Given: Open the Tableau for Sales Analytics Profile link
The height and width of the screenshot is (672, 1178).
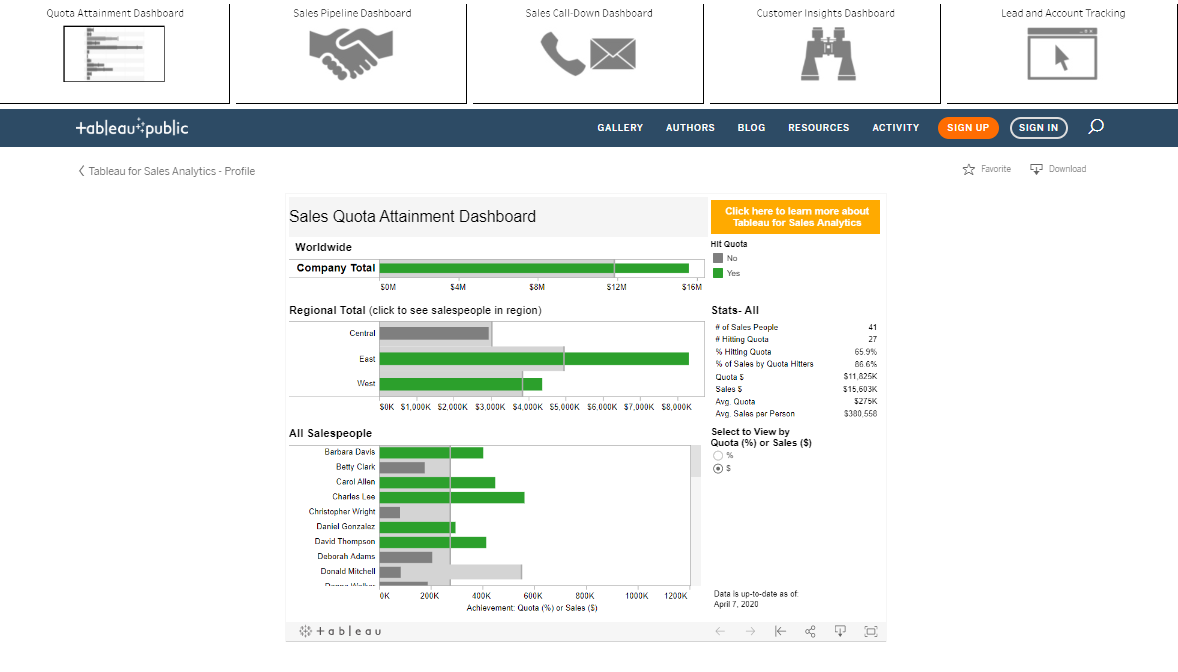Looking at the screenshot, I should click(172, 171).
